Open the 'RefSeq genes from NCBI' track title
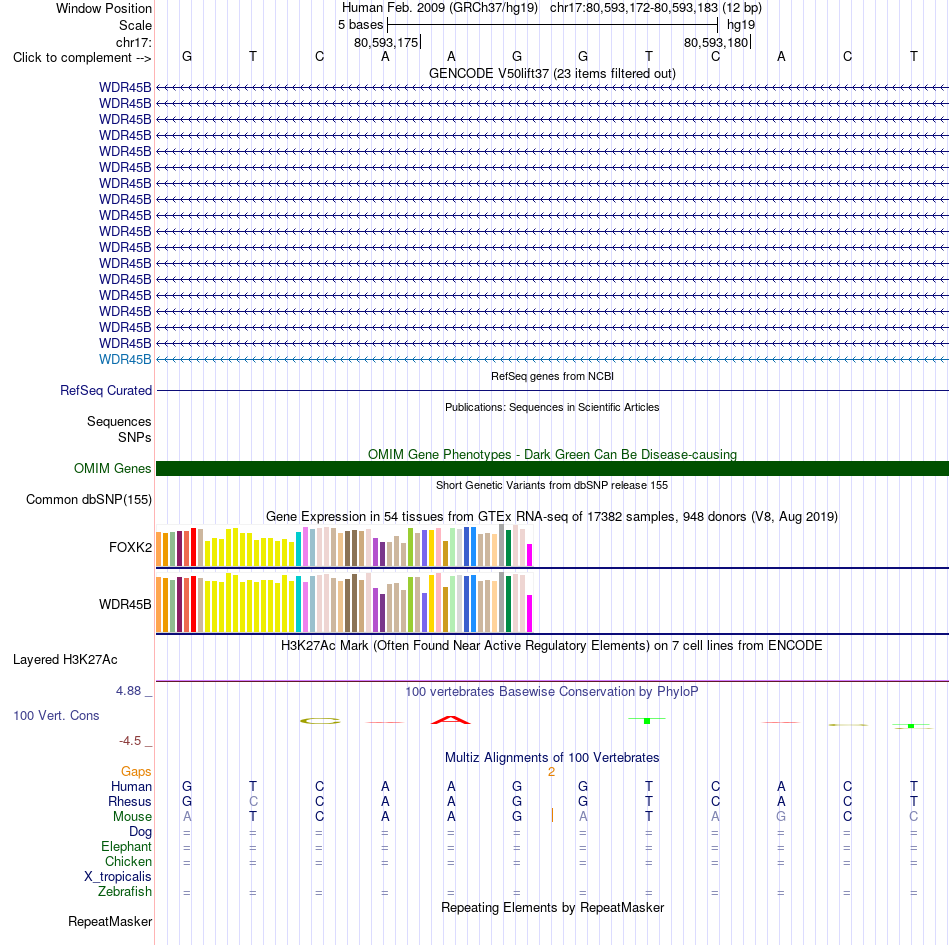Viewport: 950px width, 945px height. [x=552, y=376]
